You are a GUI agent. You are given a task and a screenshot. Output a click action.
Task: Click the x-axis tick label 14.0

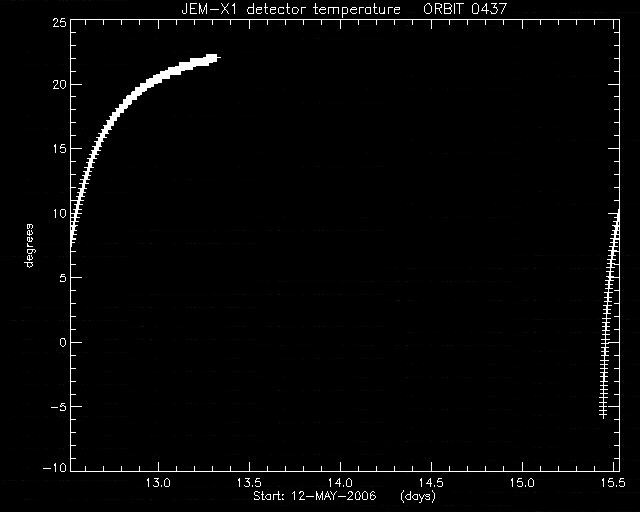tap(340, 483)
